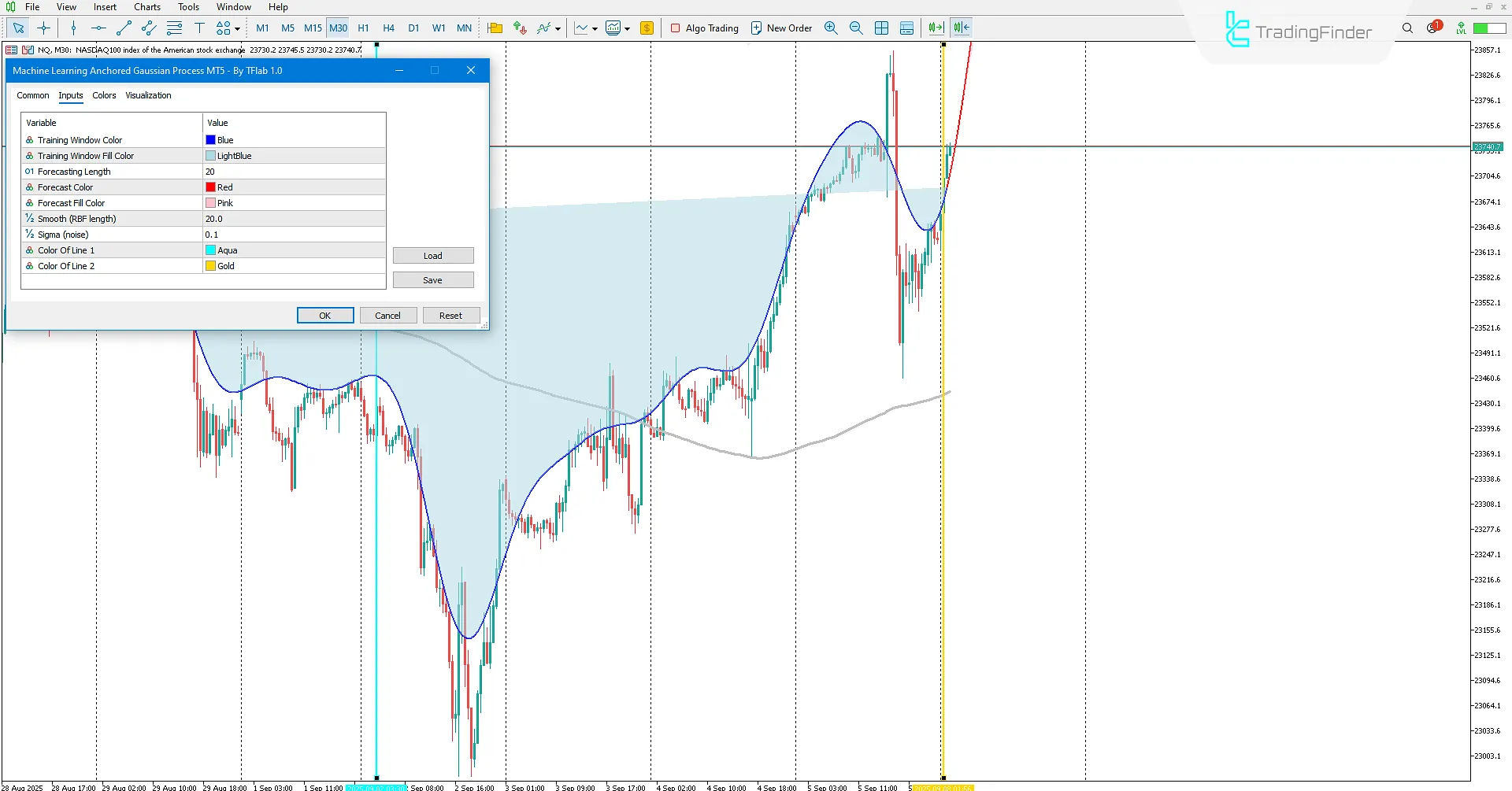This screenshot has height=791, width=1512.
Task: Select the text label tool
Action: (x=199, y=28)
